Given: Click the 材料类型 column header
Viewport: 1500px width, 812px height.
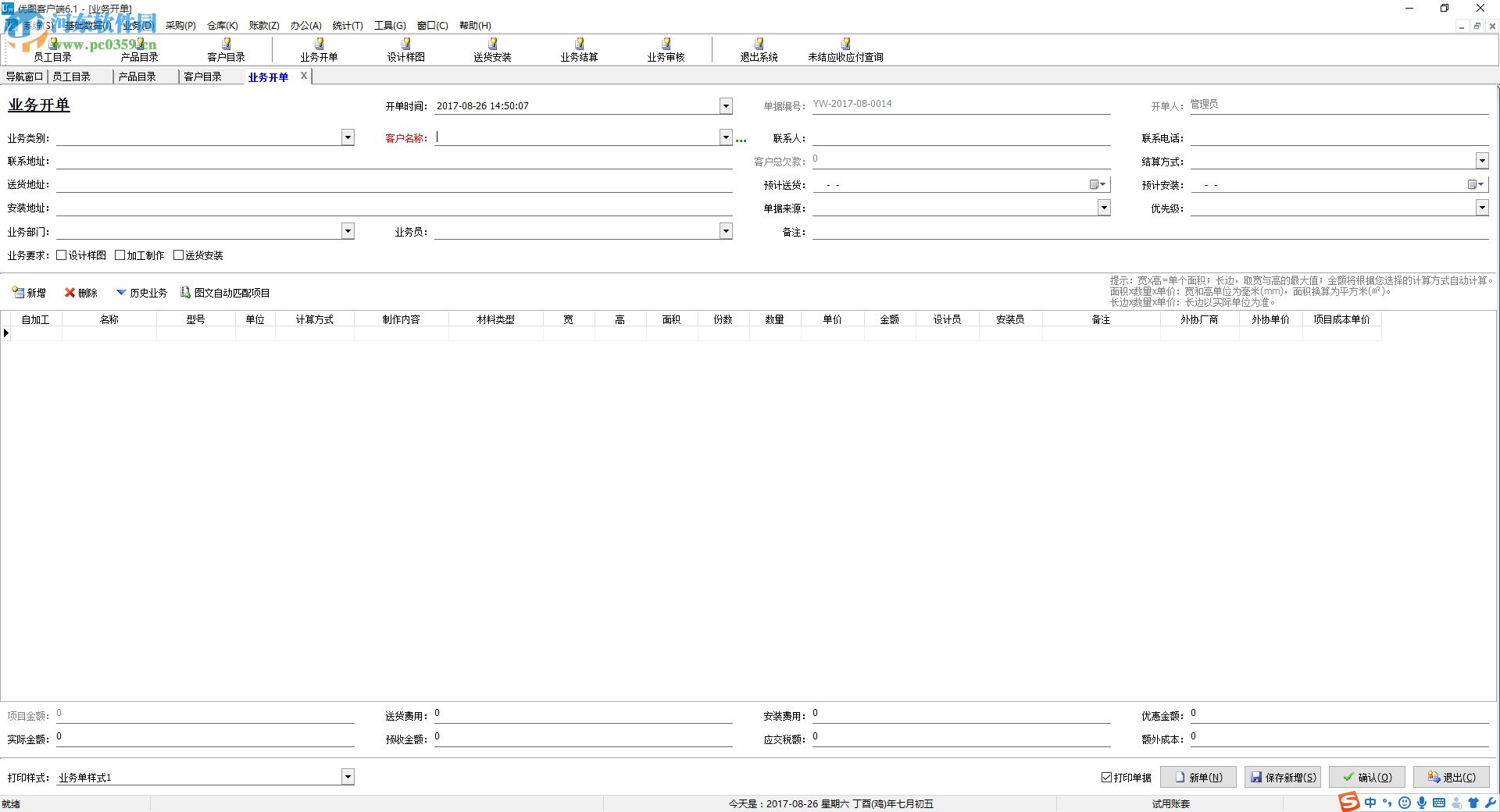Looking at the screenshot, I should coord(496,319).
